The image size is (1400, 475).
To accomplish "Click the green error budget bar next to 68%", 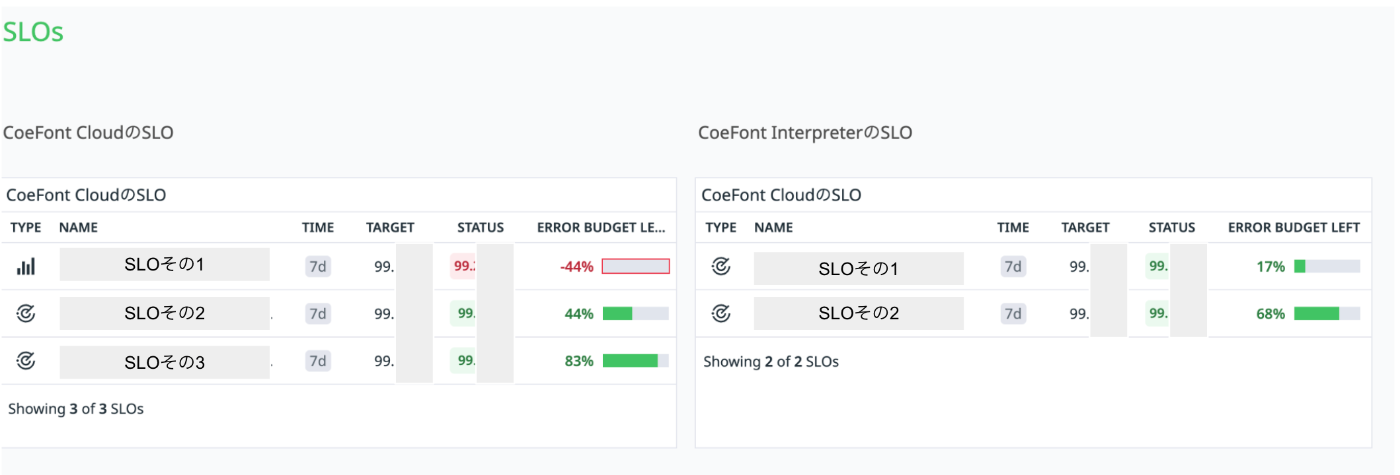I will coord(1327,313).
